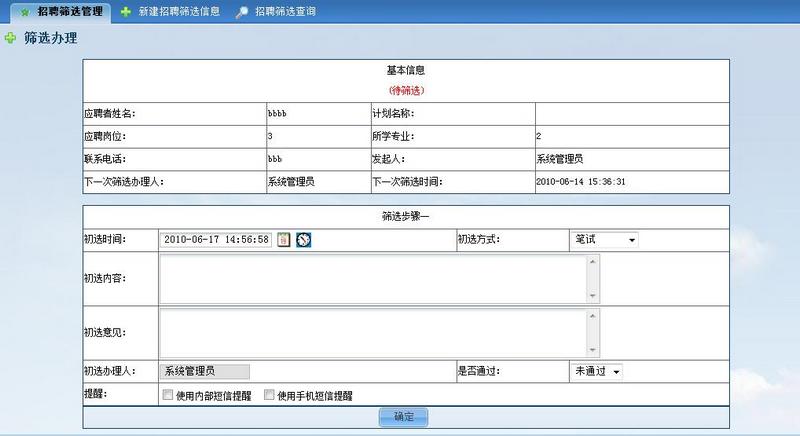Switch to 招聘筛选查询 tab

coord(276,11)
